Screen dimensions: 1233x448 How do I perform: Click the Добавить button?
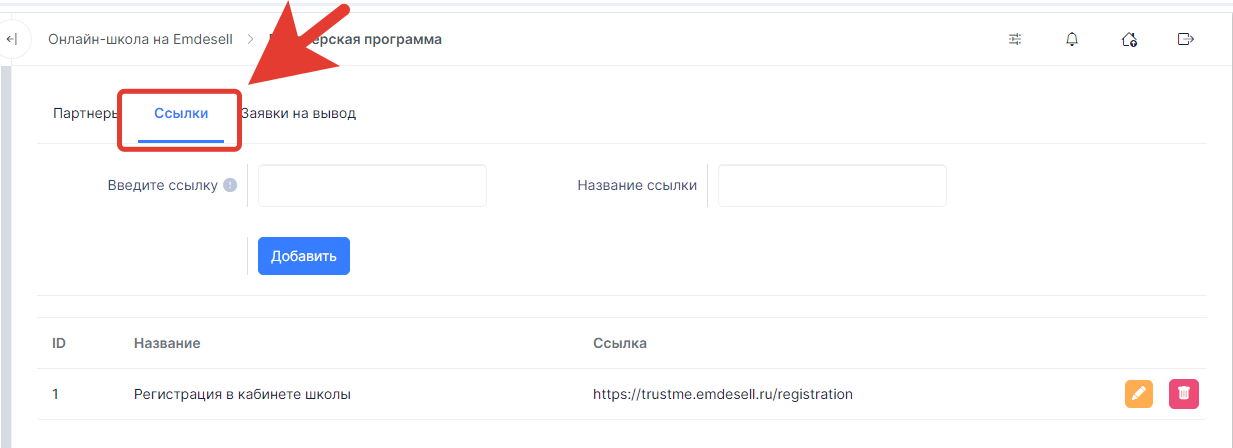(304, 256)
